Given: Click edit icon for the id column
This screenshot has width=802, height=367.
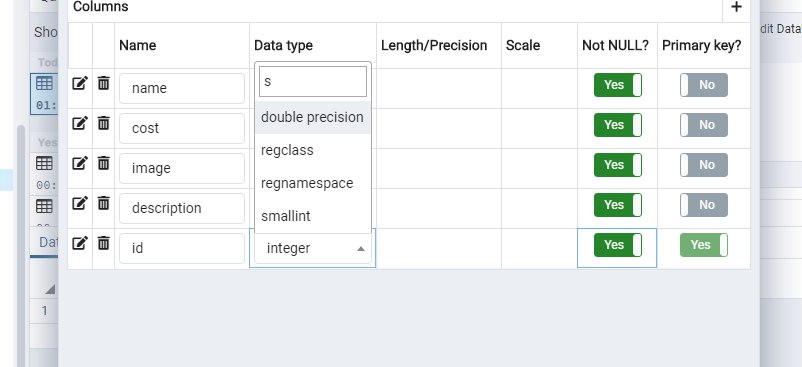Looking at the screenshot, I should 79,243.
